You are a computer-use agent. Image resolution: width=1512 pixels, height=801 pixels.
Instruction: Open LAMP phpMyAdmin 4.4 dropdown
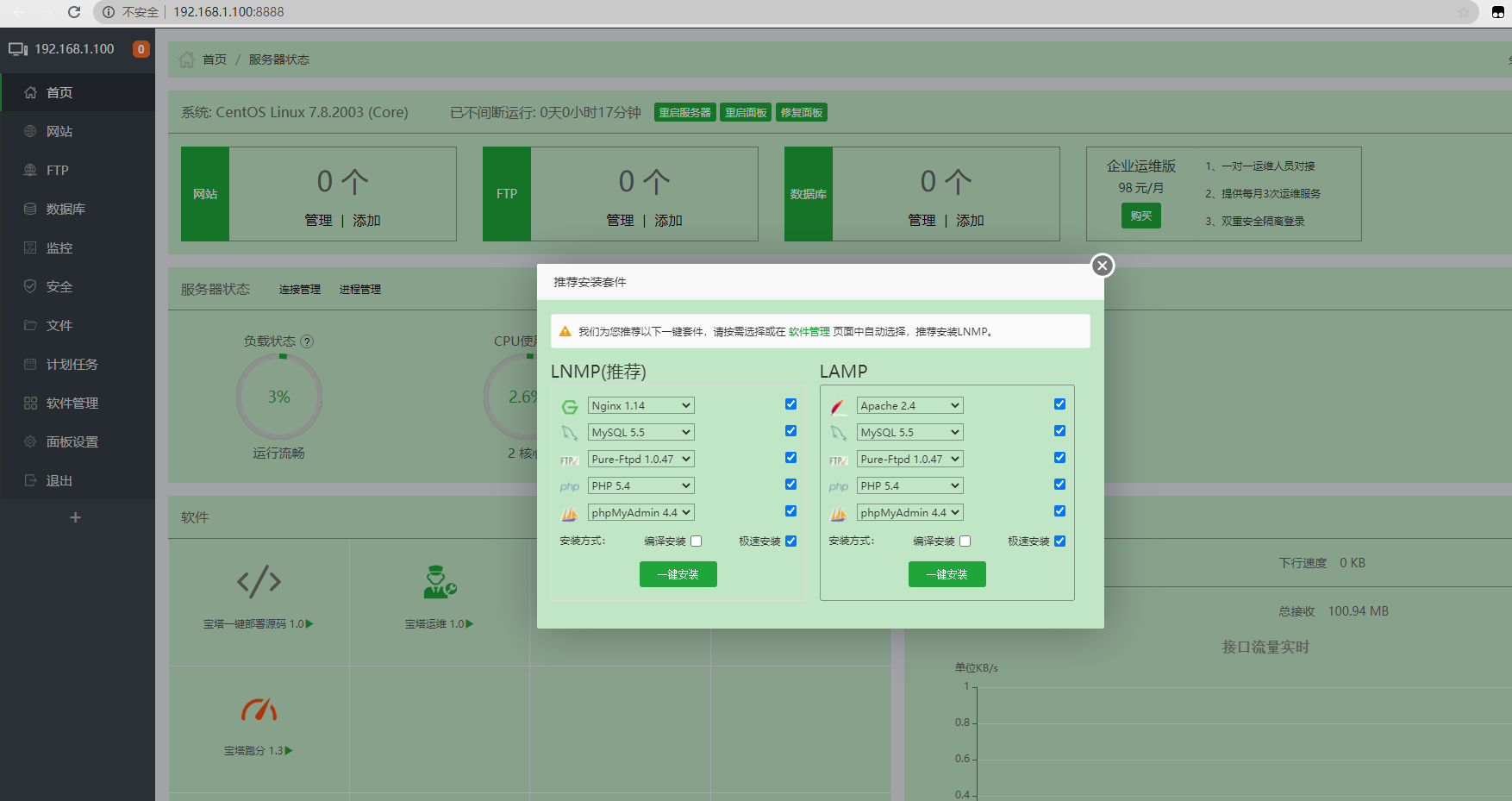[x=909, y=512]
